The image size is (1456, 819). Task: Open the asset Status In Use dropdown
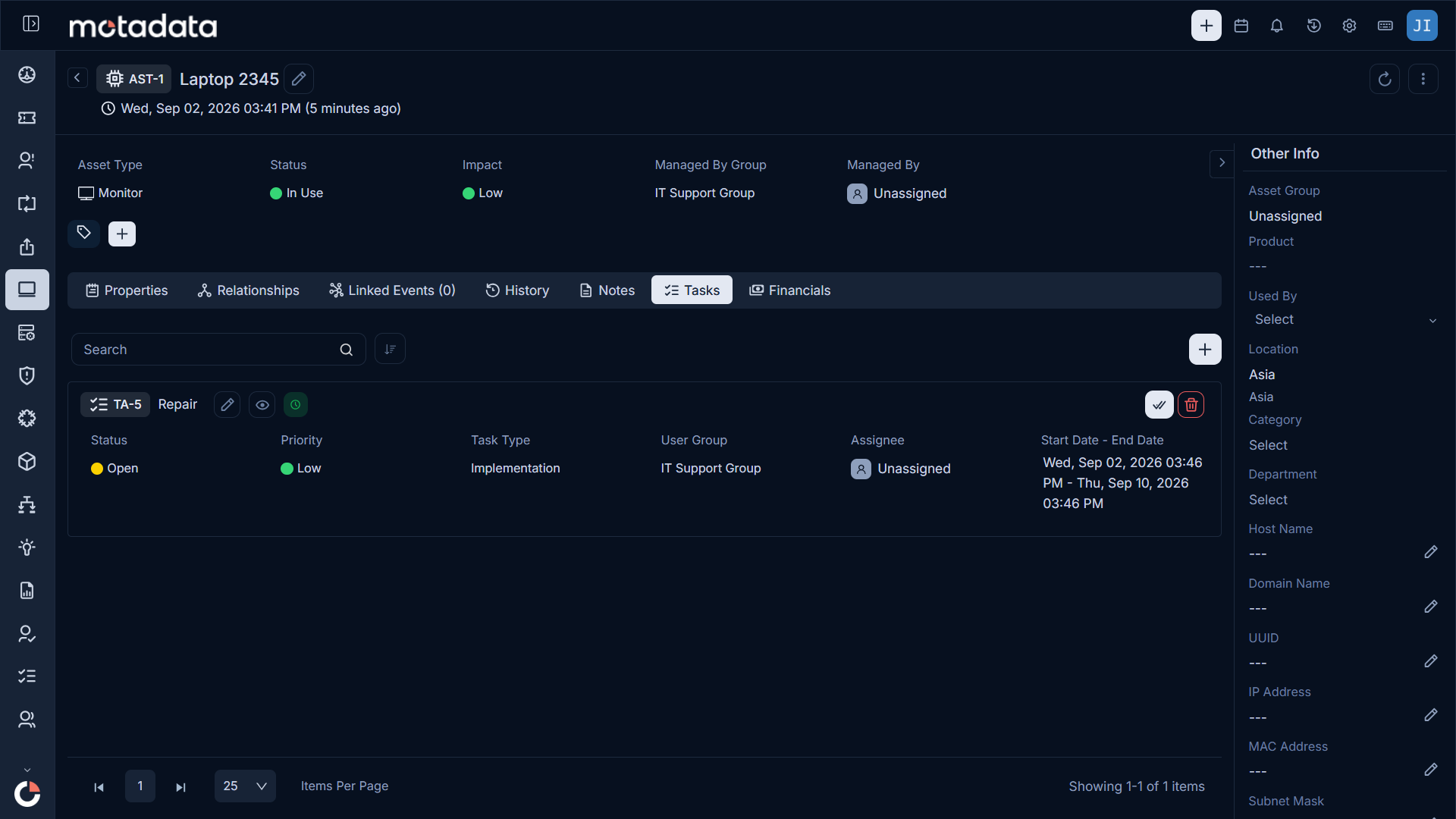coord(297,193)
